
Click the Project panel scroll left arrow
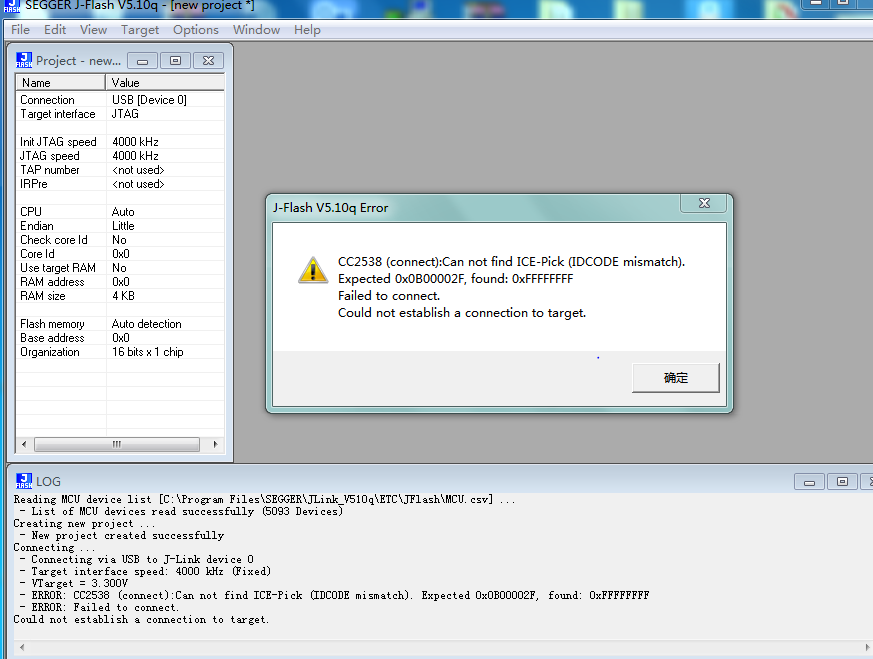(x=24, y=444)
